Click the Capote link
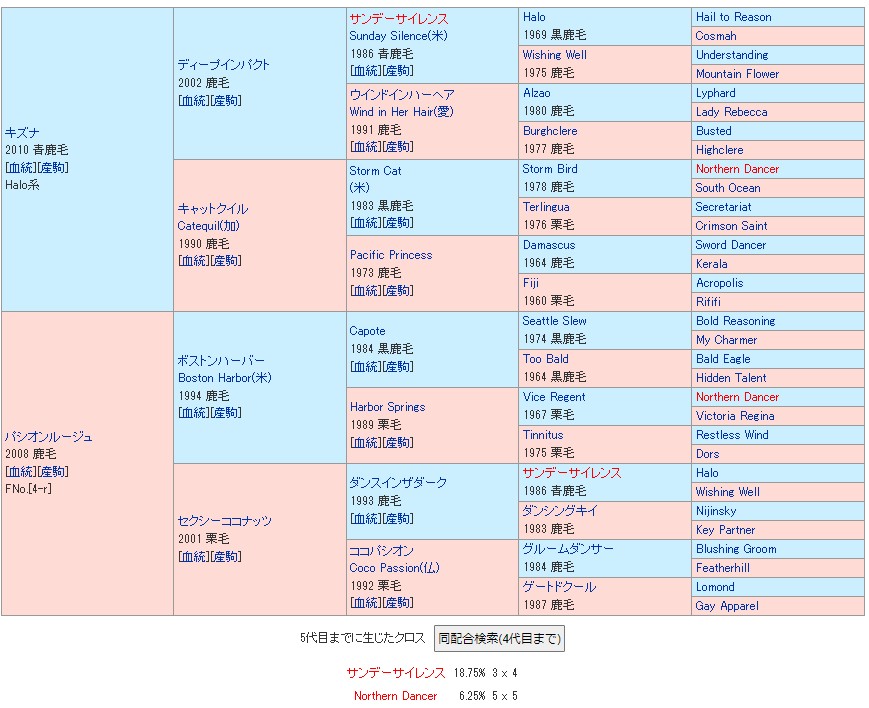 point(367,330)
